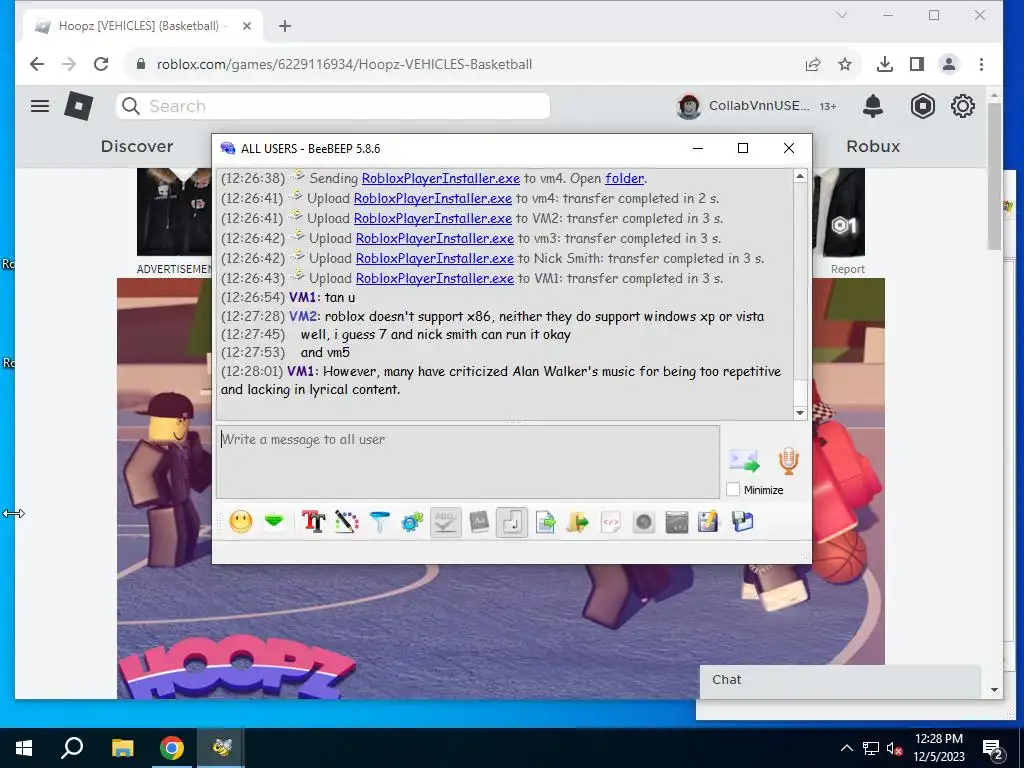Image resolution: width=1024 pixels, height=768 pixels.
Task: Open the 'folder' link in the Sending message
Action: click(x=624, y=178)
